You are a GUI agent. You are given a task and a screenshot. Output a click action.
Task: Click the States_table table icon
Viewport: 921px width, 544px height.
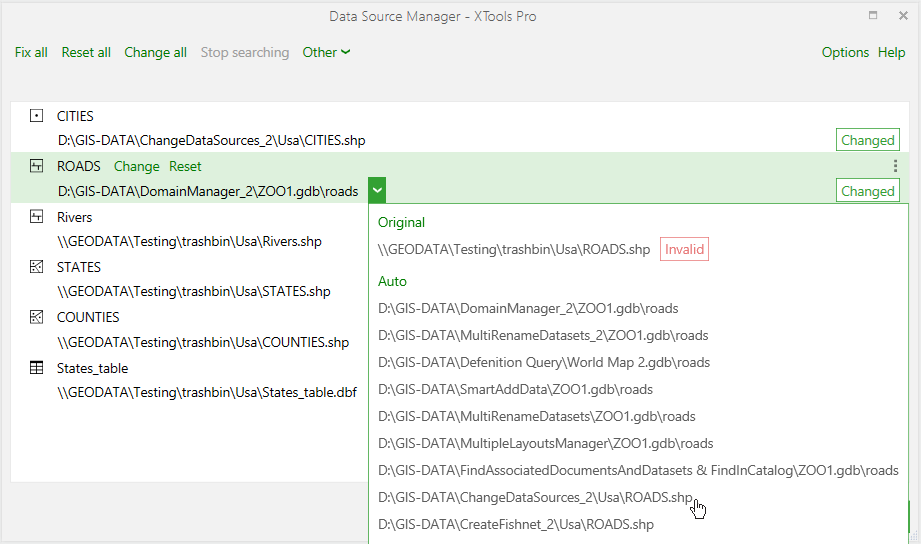click(36, 368)
